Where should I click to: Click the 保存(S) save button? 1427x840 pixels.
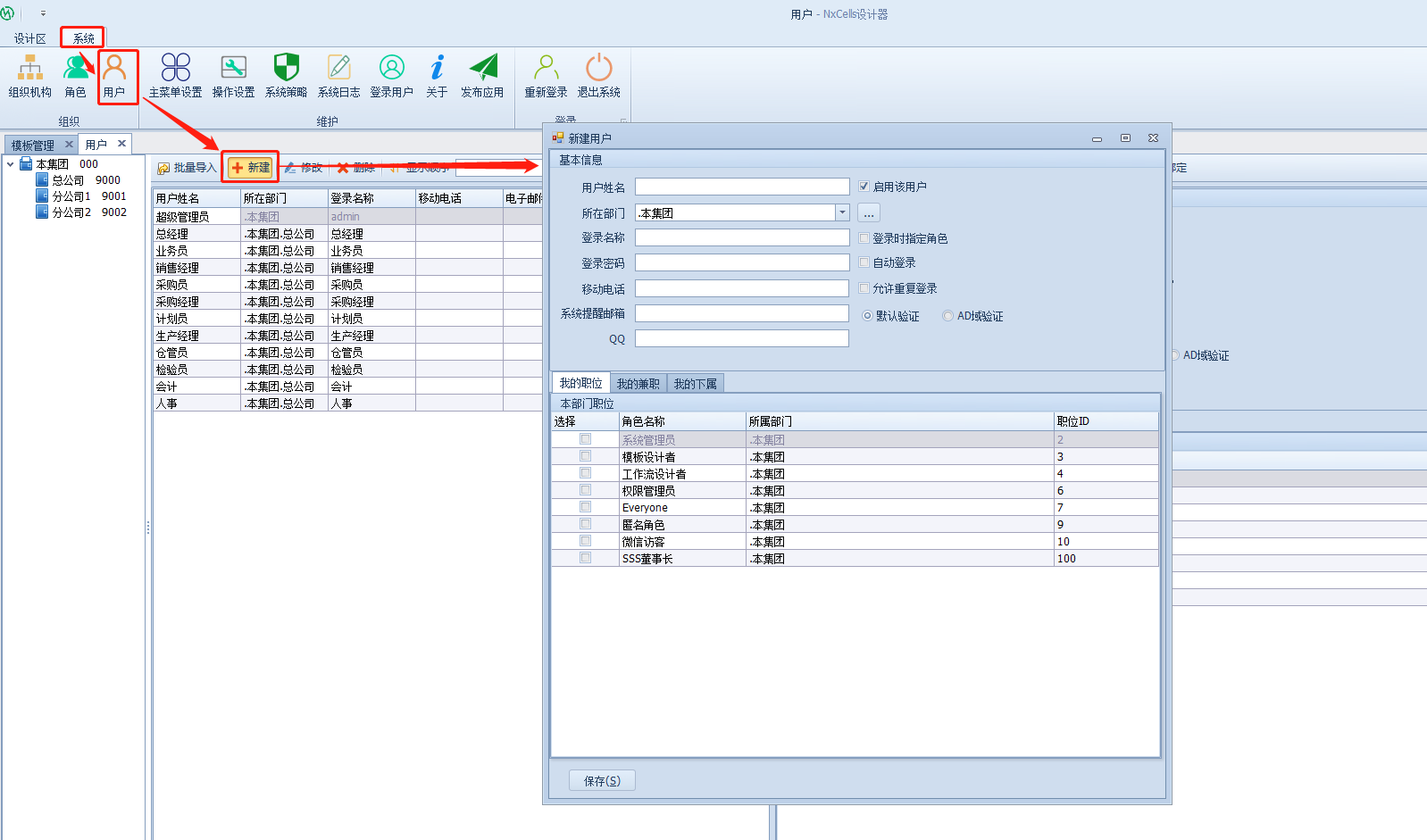[x=602, y=781]
